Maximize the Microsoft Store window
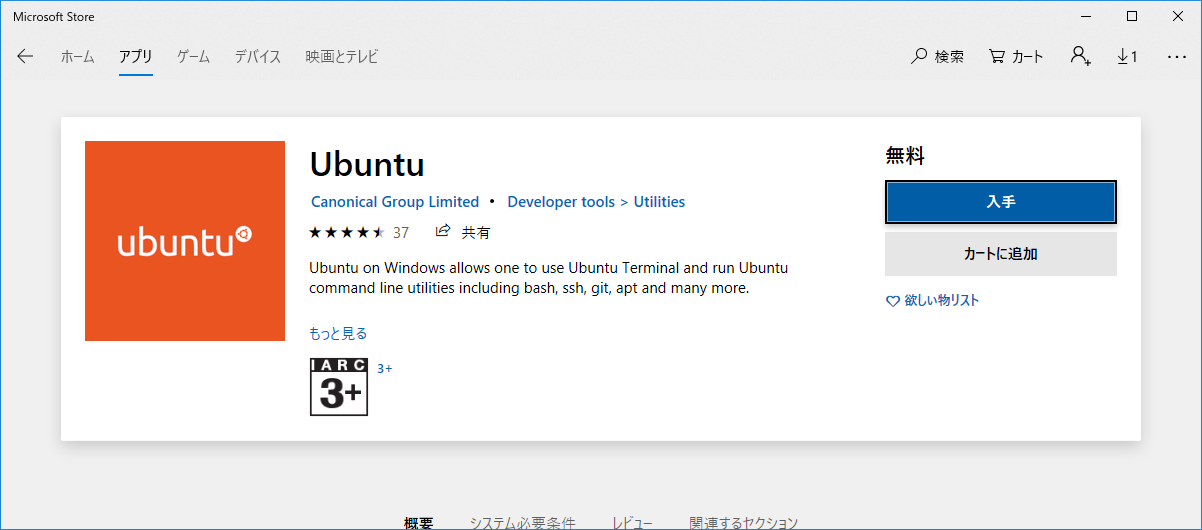Image resolution: width=1202 pixels, height=530 pixels. coord(1132,16)
